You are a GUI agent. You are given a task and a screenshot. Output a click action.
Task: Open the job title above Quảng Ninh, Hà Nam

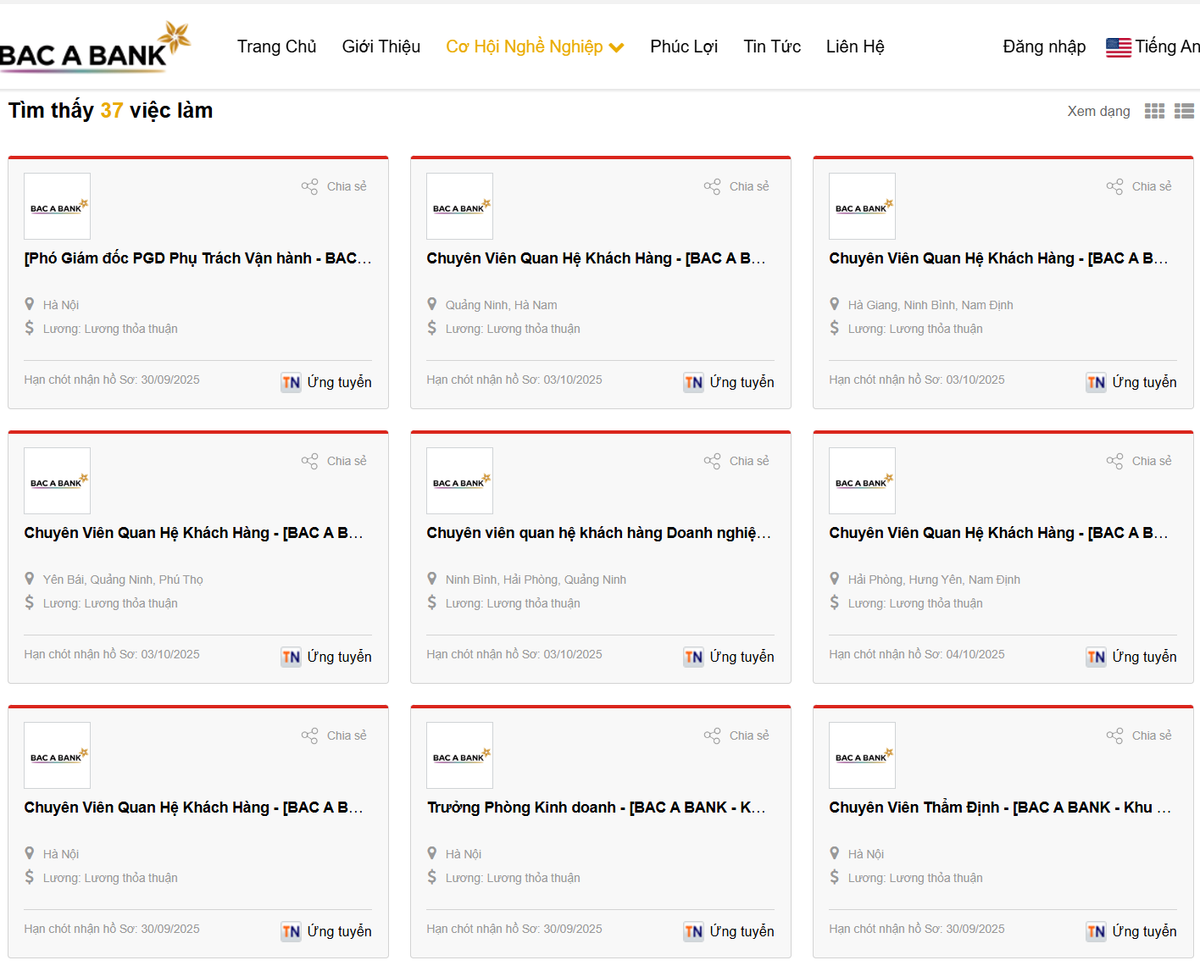tap(597, 258)
